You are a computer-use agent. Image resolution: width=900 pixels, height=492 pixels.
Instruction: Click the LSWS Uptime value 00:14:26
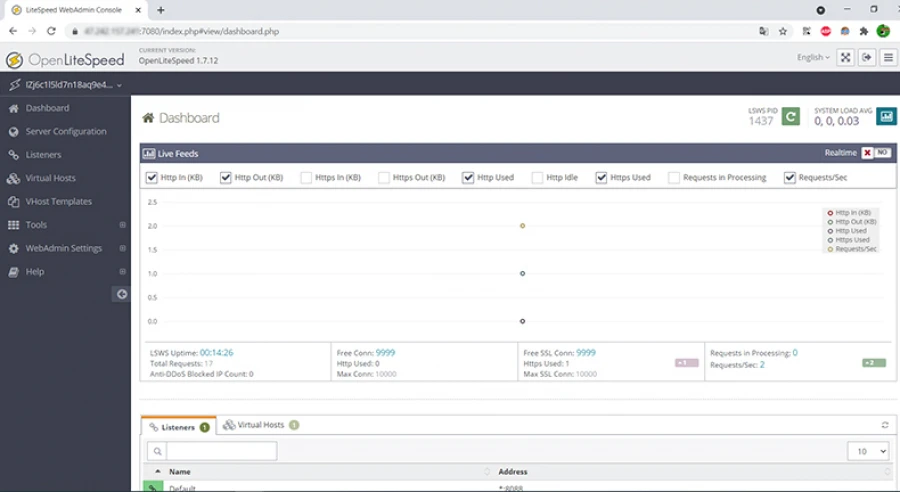(216, 353)
